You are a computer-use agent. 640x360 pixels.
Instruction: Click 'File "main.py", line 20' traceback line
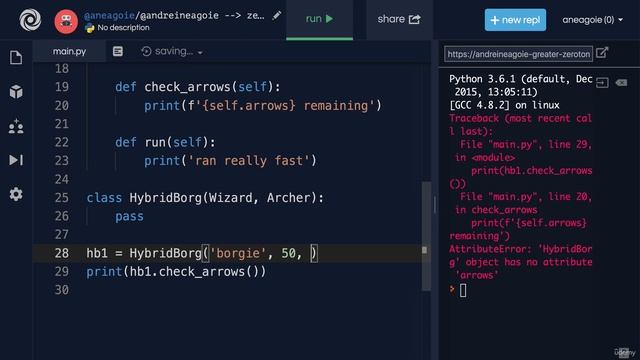click(526, 196)
